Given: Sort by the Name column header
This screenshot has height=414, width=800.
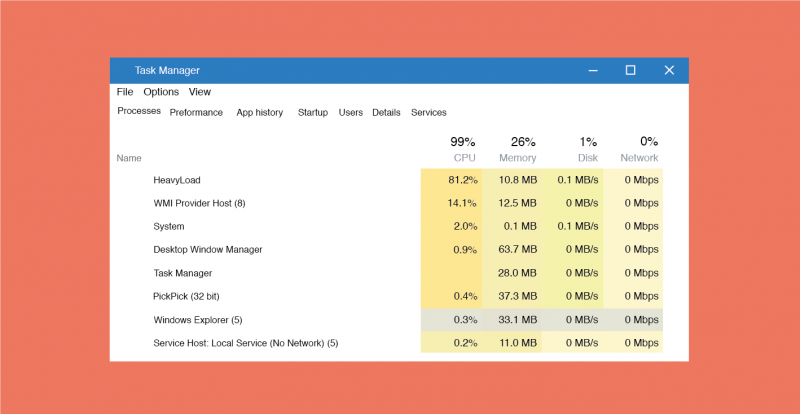Looking at the screenshot, I should [x=129, y=158].
